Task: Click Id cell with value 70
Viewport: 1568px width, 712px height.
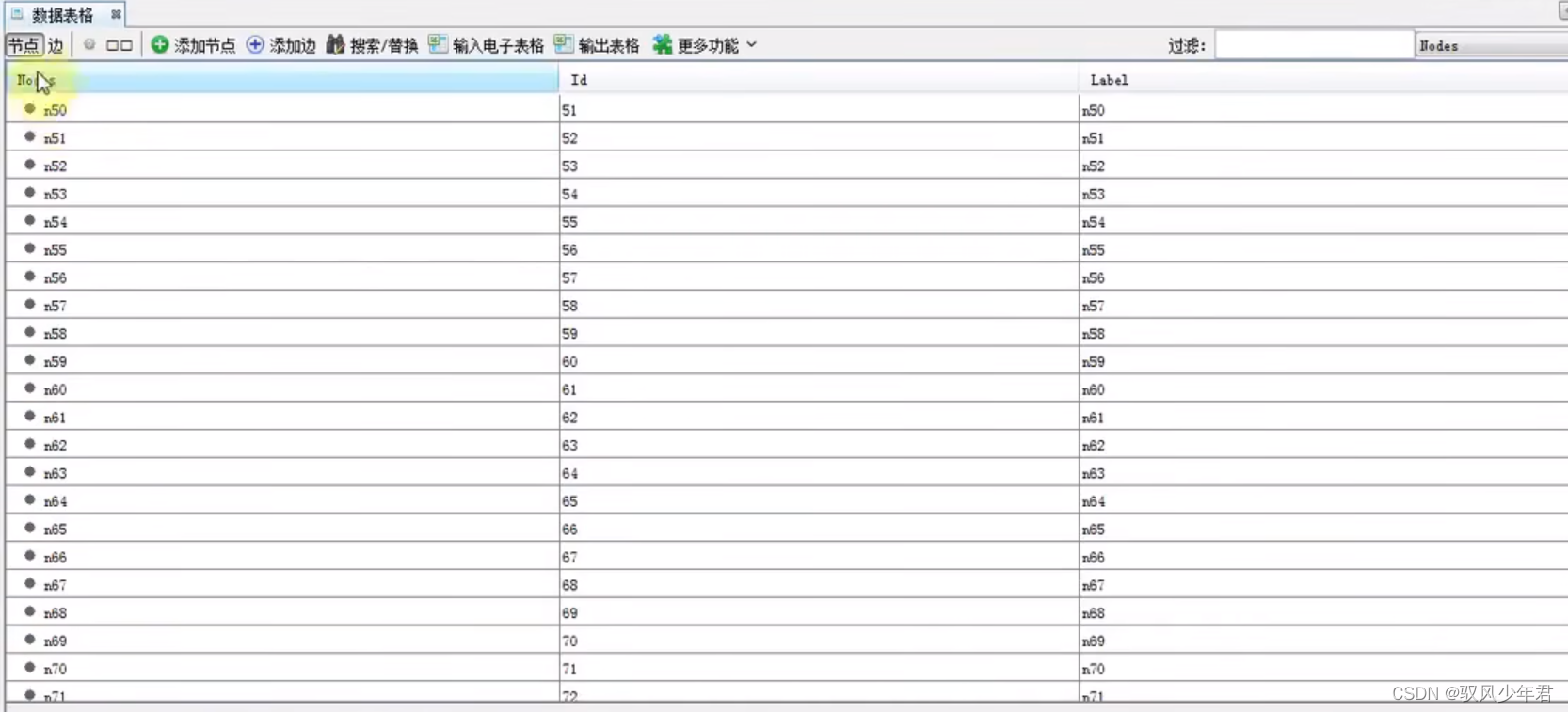Action: [819, 641]
